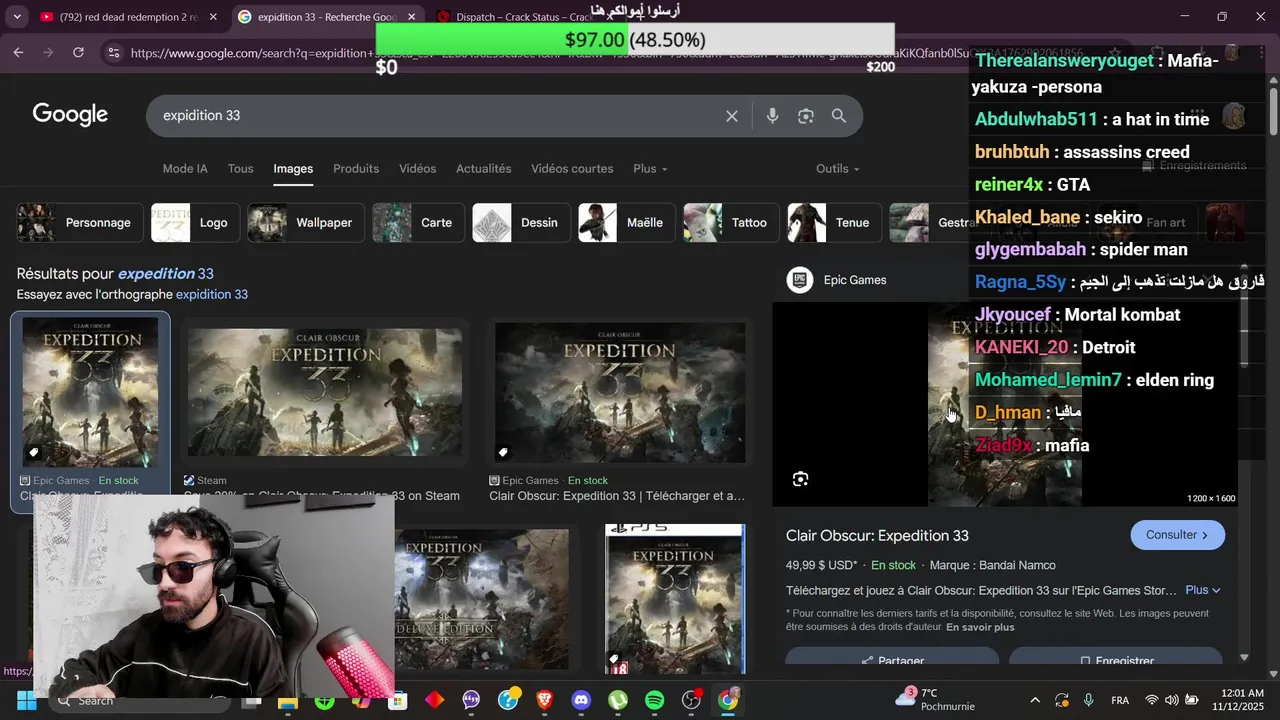Open the microphone tray icon

1089,700
